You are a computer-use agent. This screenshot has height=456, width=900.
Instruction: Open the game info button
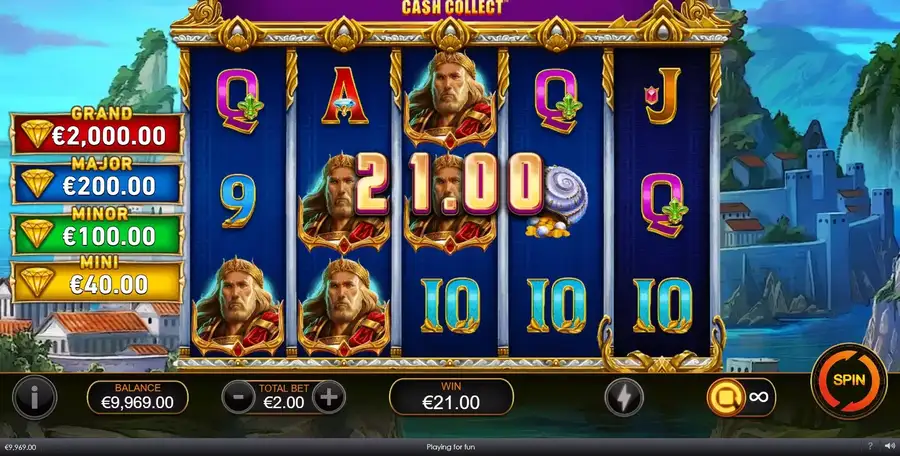(34, 397)
